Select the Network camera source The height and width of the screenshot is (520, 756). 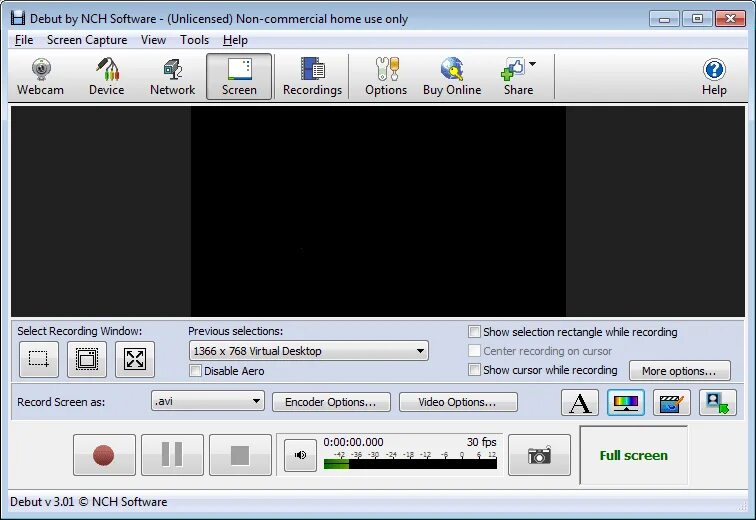pyautogui.click(x=173, y=77)
